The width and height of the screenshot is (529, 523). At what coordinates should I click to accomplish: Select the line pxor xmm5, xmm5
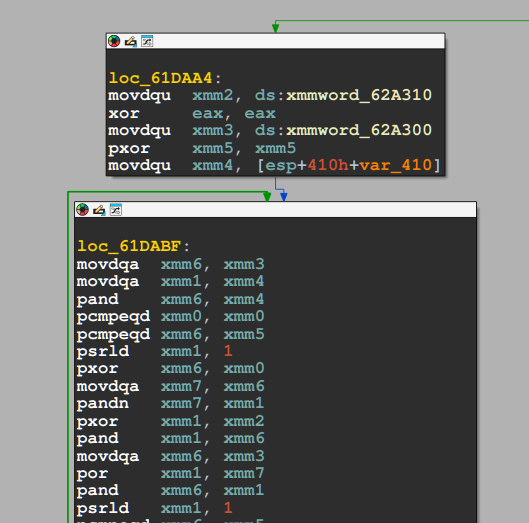(x=202, y=148)
